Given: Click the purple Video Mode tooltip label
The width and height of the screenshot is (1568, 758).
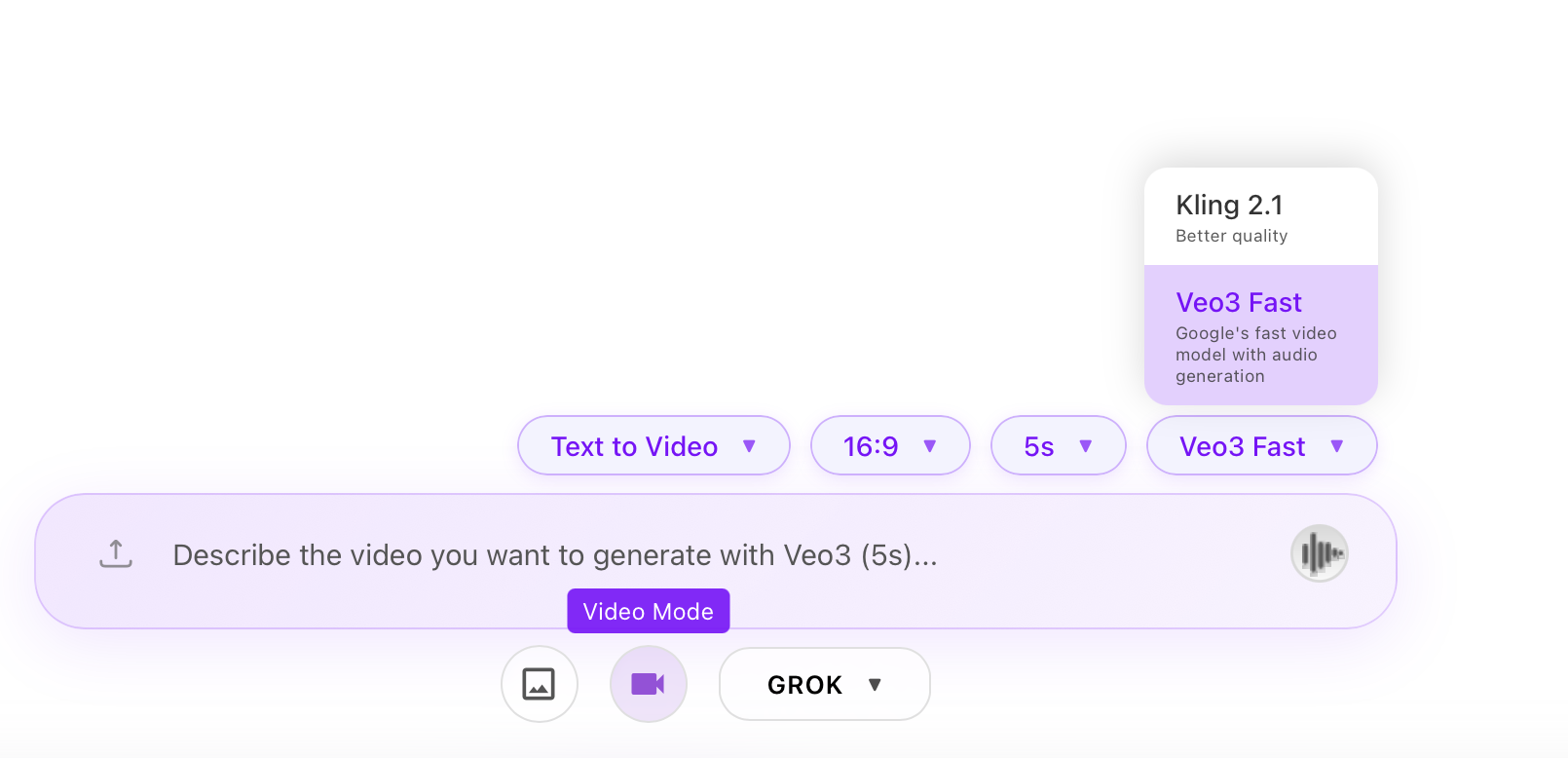Looking at the screenshot, I should [x=648, y=611].
